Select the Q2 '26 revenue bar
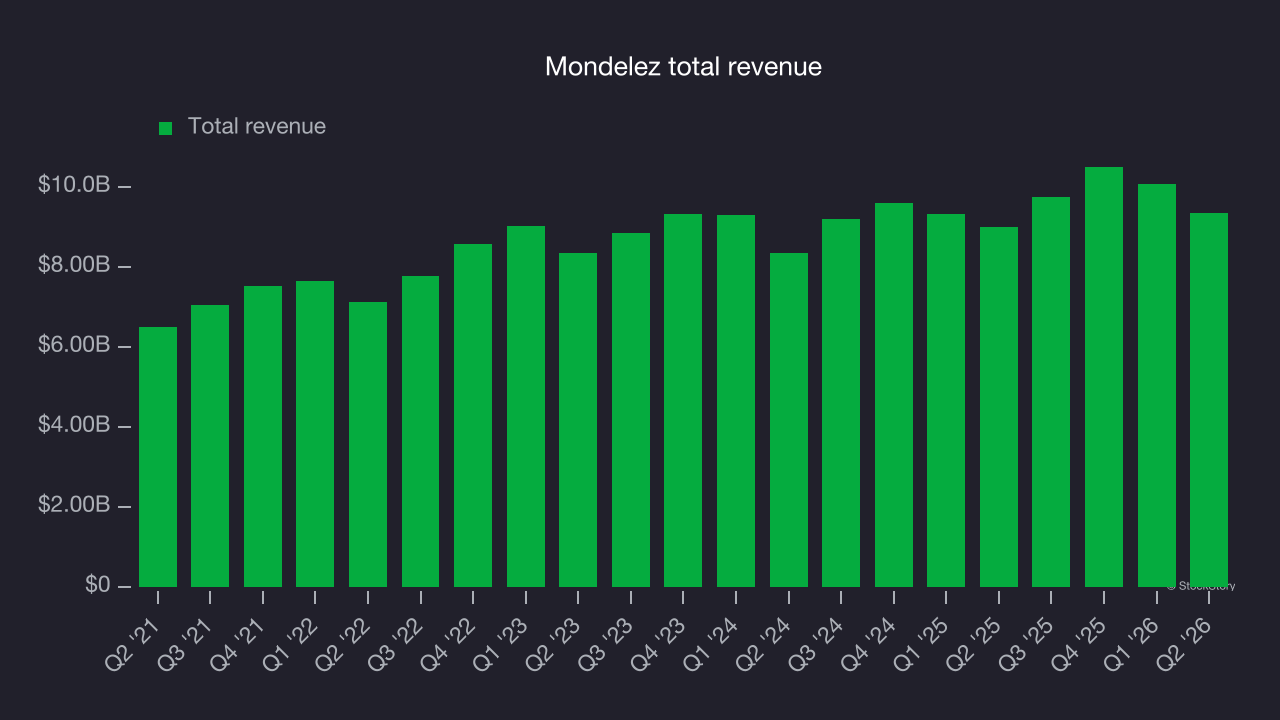Image resolution: width=1280 pixels, height=720 pixels. [x=1209, y=400]
